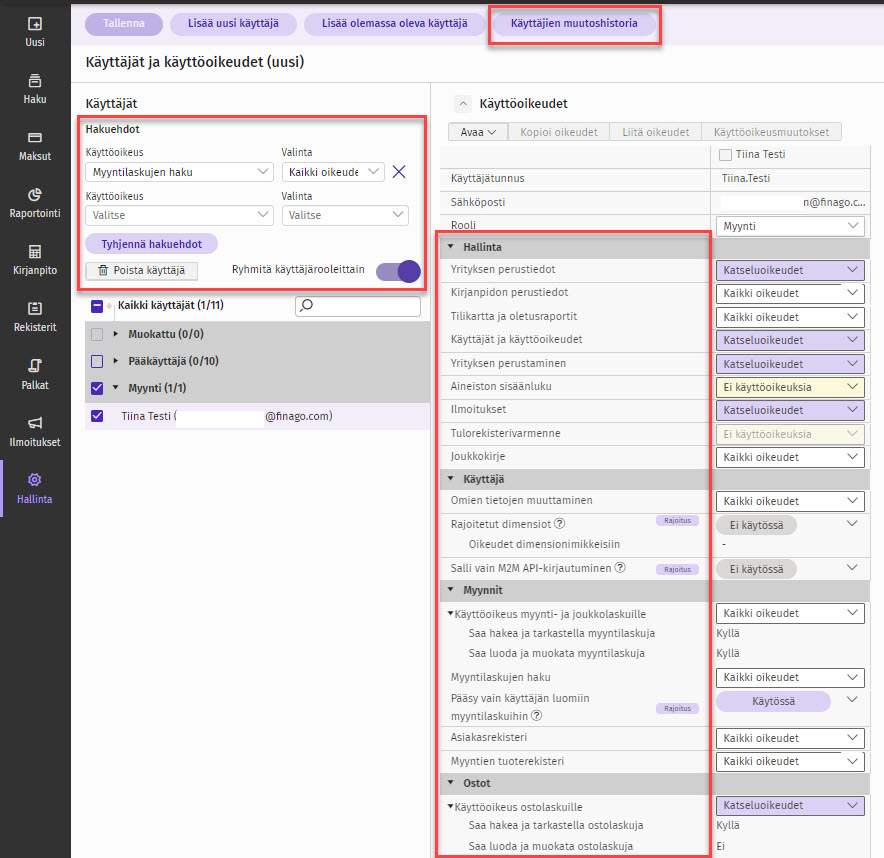This screenshot has width=884, height=858.
Task: Open Käyttöoikeusmuutokset toolbar item
Action: click(771, 132)
